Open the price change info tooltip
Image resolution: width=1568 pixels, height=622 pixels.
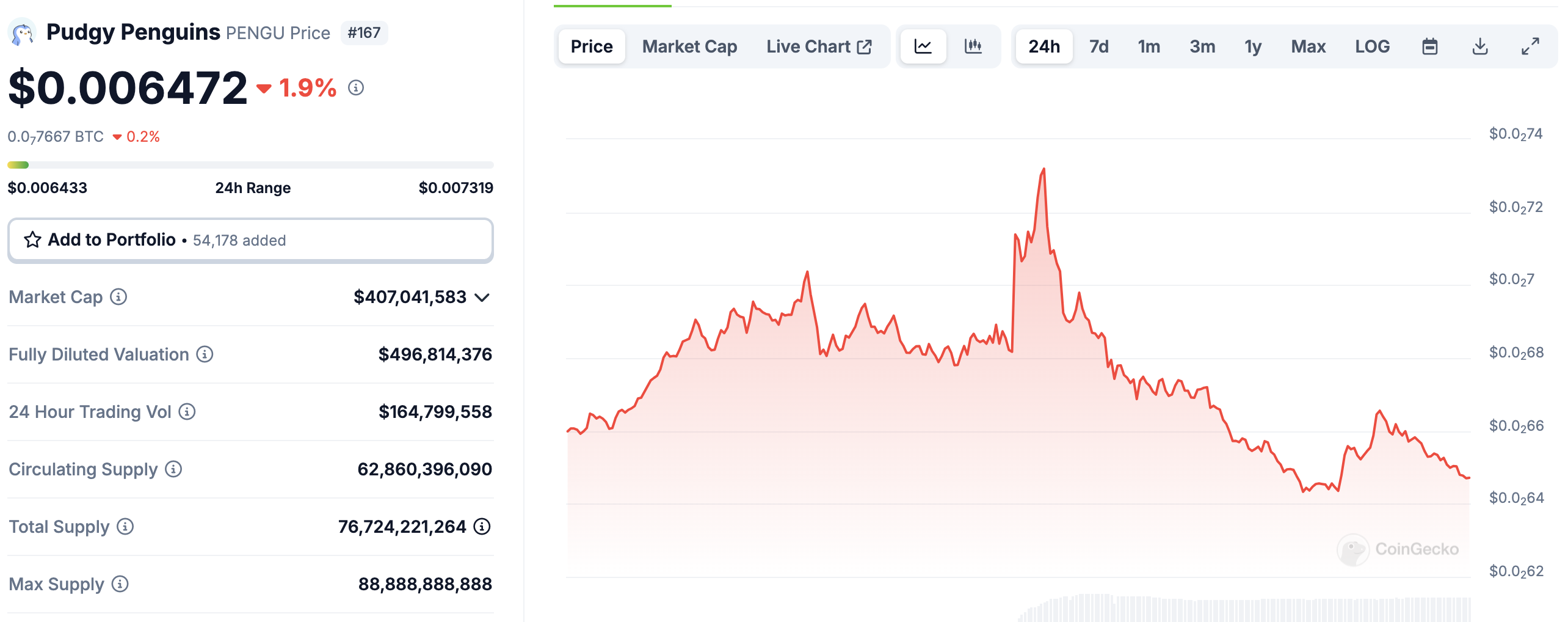point(355,89)
